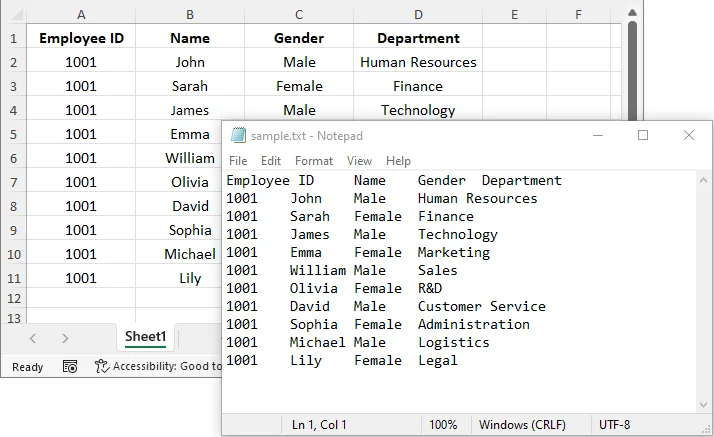Select the 'Olivia' cell in Excel
Screen dimensions: 714x437
pyautogui.click(x=178, y=182)
